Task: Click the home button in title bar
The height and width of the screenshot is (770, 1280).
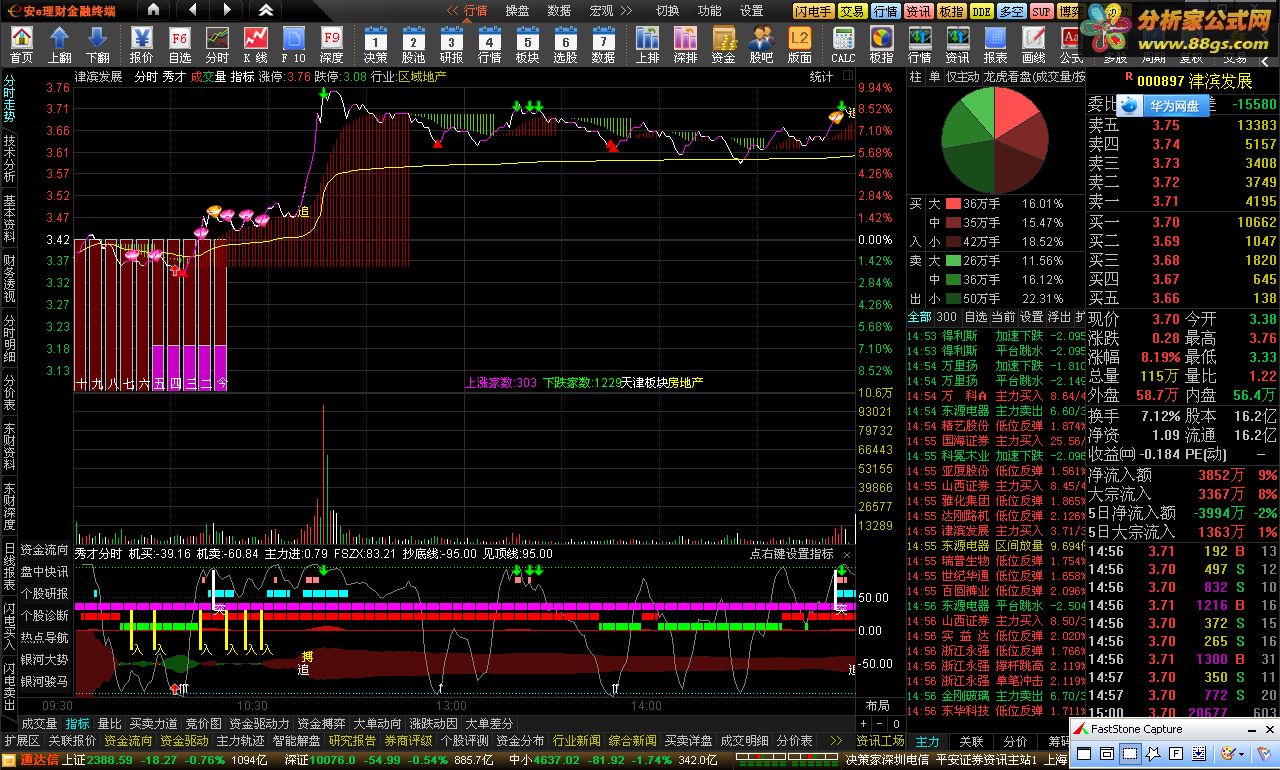Action: (x=152, y=10)
